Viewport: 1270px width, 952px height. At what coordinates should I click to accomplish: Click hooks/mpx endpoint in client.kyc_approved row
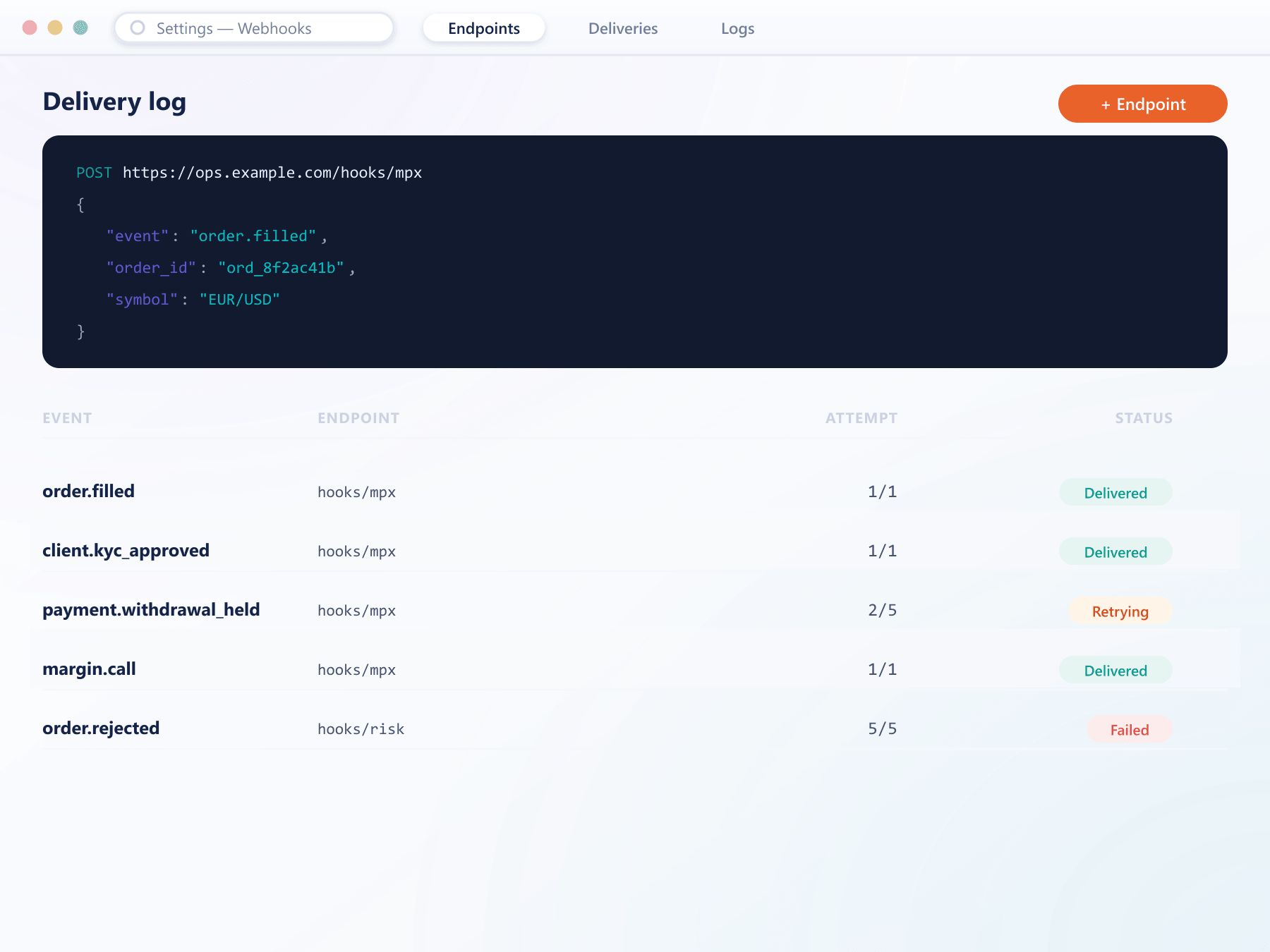[356, 551]
